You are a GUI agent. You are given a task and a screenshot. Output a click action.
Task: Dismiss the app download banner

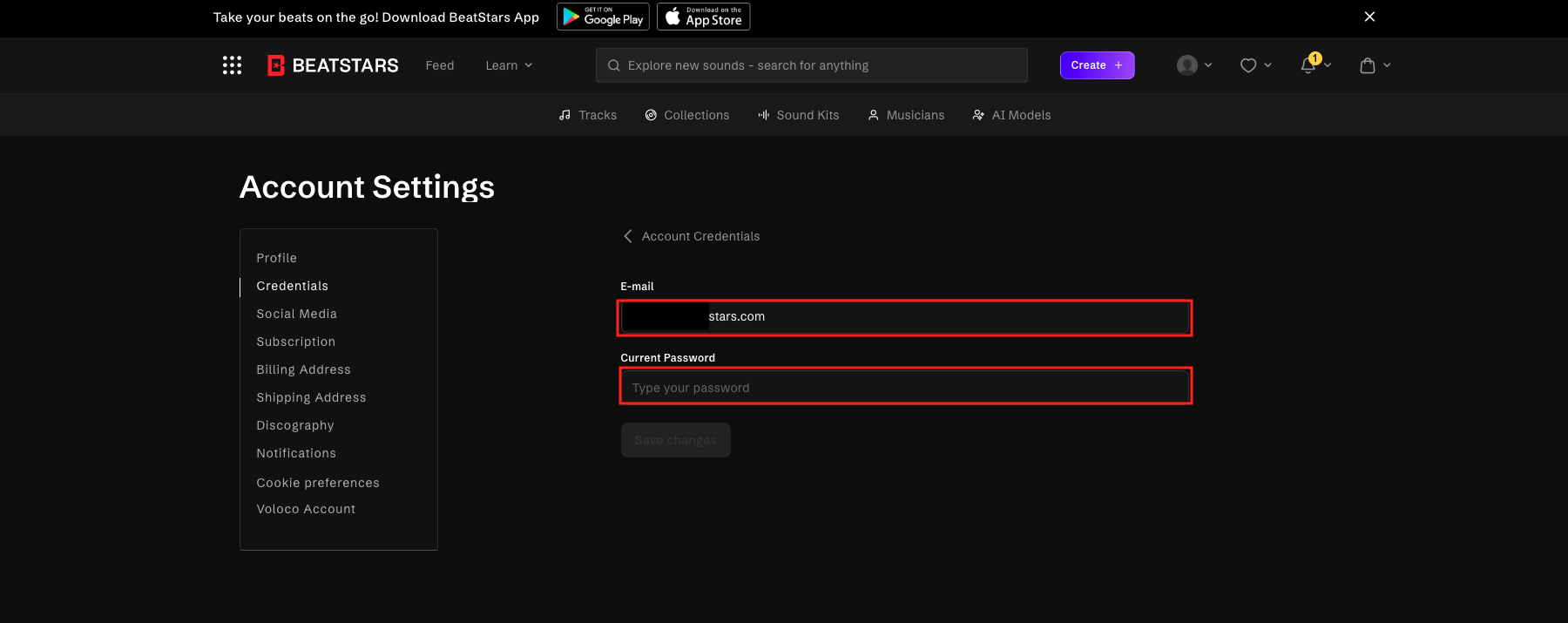tap(1369, 17)
